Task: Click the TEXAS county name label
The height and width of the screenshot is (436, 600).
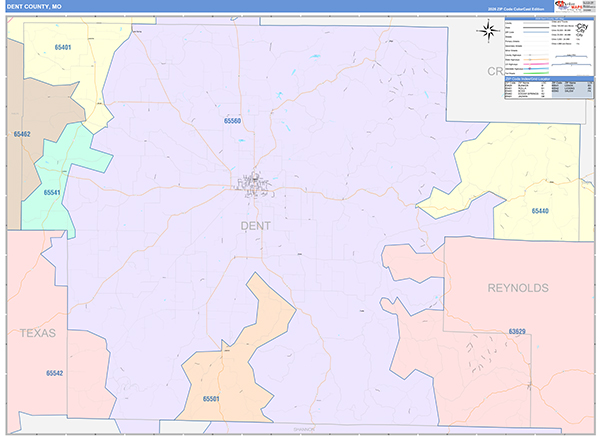Action: click(x=38, y=333)
